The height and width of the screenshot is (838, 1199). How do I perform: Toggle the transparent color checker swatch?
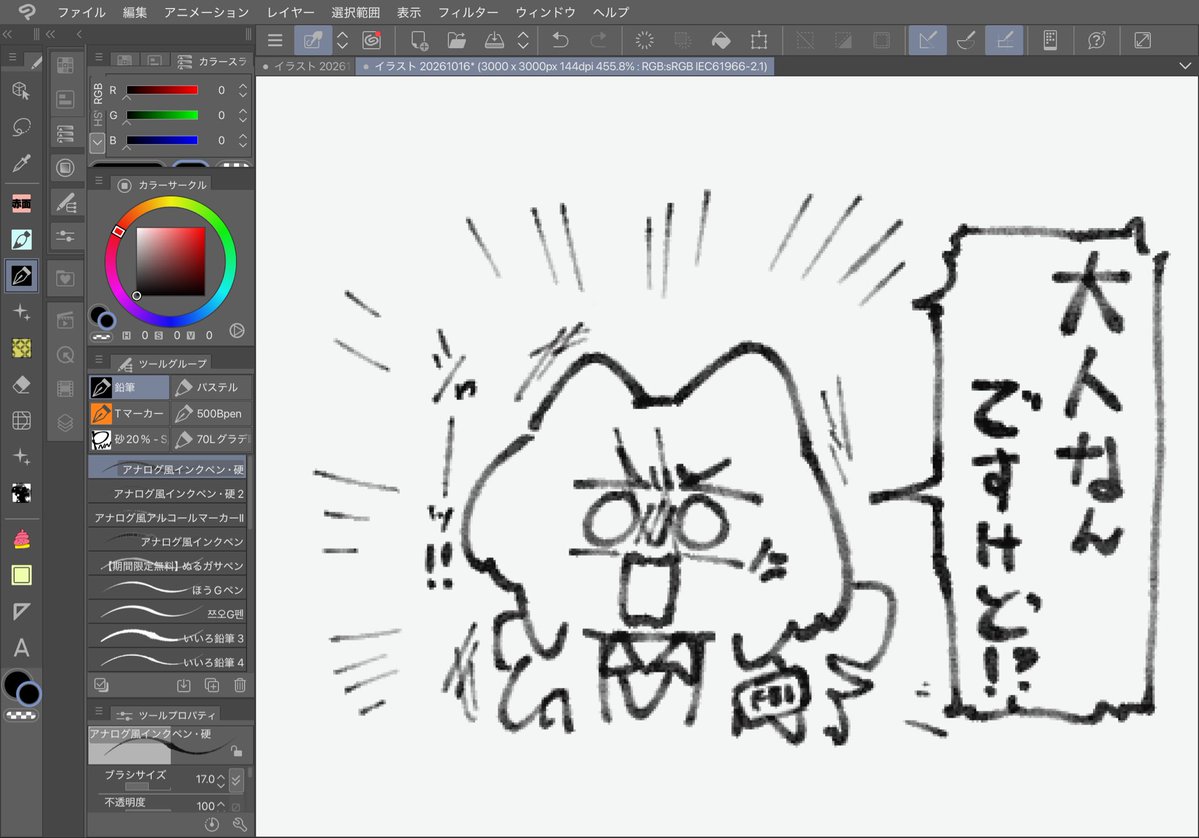coord(21,716)
